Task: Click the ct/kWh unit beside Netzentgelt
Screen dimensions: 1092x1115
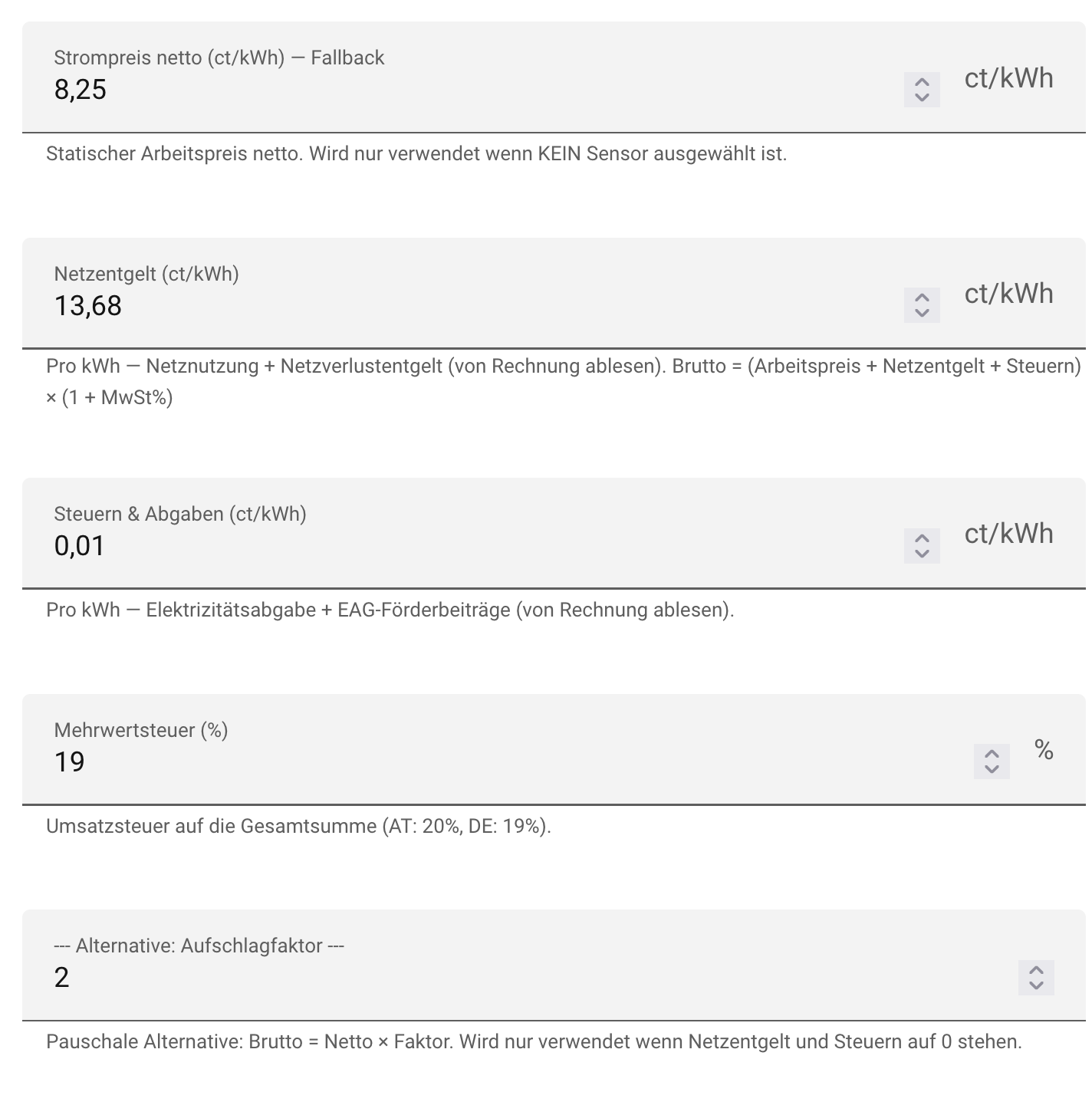Action: pos(1008,294)
